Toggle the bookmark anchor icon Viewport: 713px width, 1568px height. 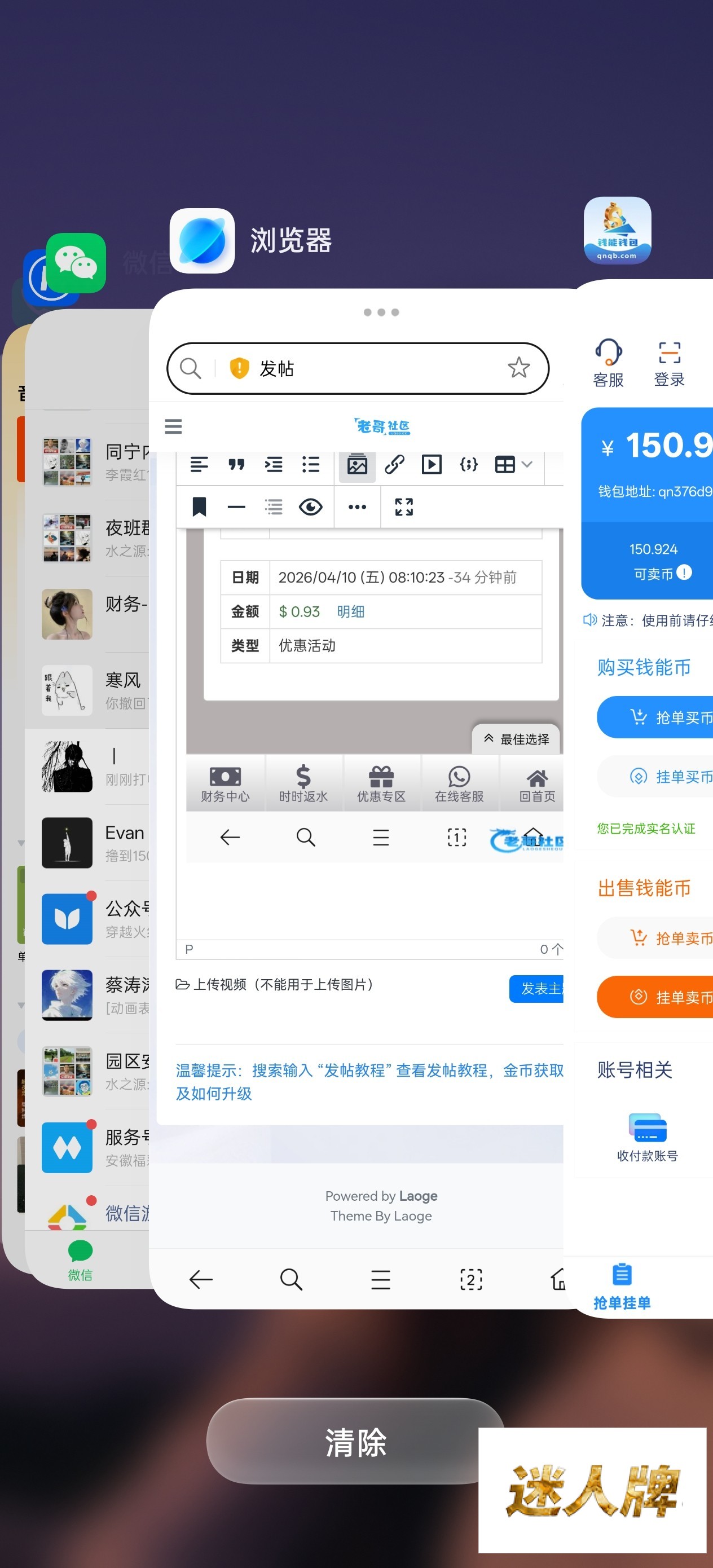[x=199, y=507]
